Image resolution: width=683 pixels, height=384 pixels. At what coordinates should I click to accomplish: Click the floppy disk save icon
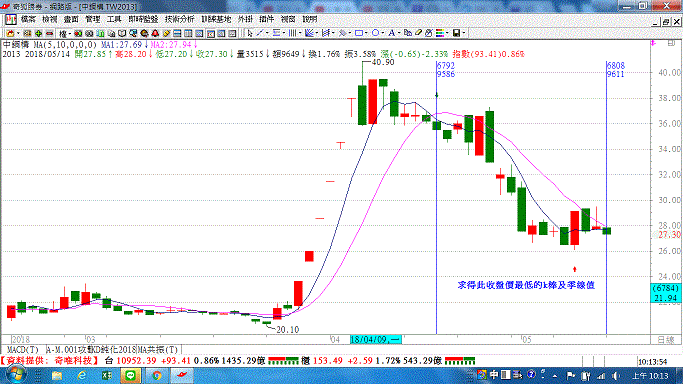[x=456, y=33]
